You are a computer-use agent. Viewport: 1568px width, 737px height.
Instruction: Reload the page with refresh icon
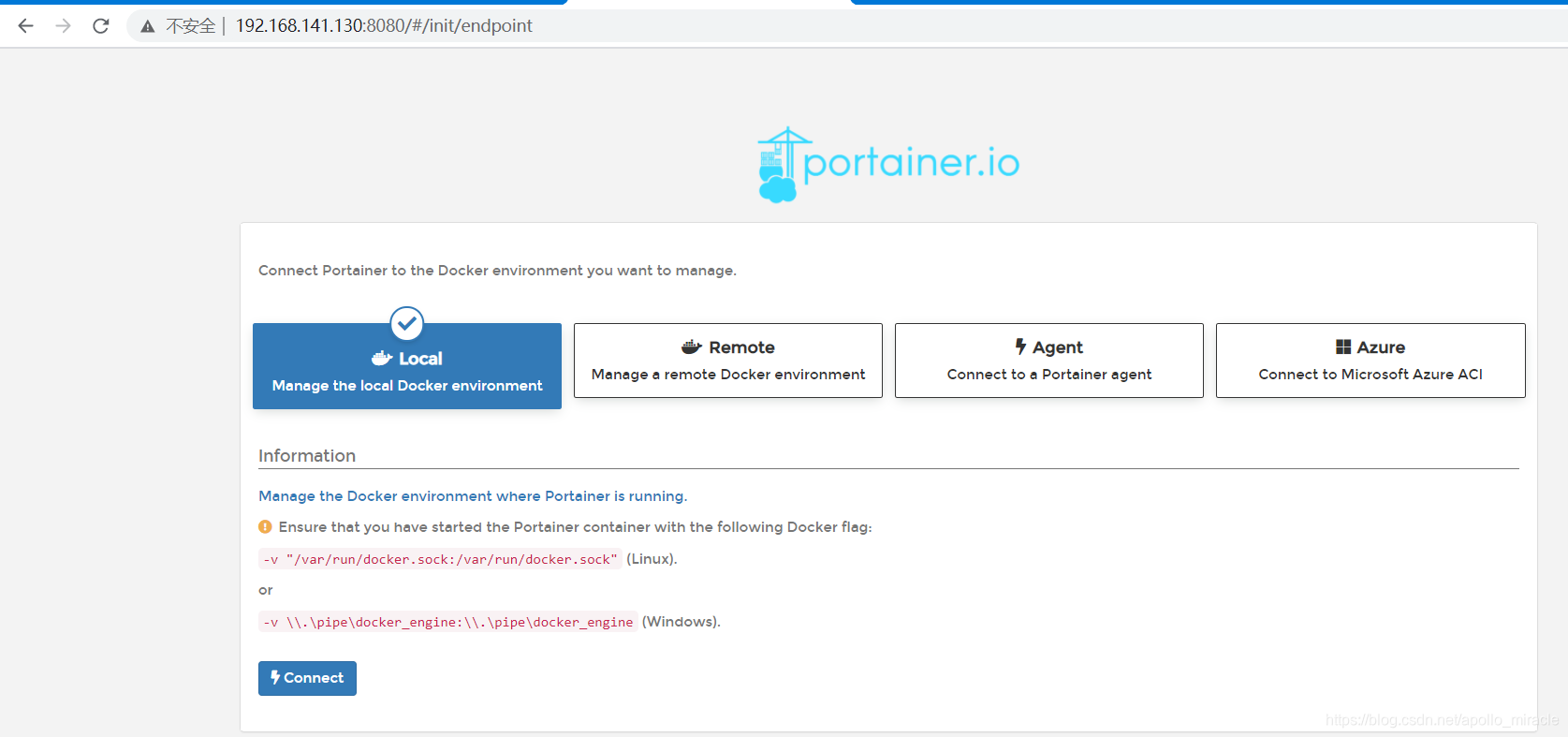coord(101,26)
